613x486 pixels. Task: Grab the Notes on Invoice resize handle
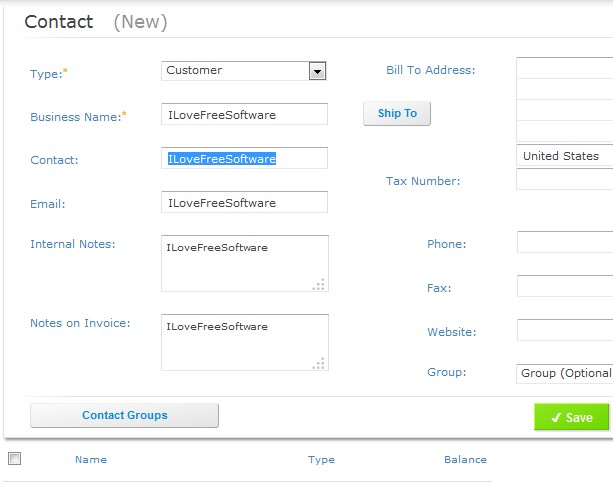(319, 363)
